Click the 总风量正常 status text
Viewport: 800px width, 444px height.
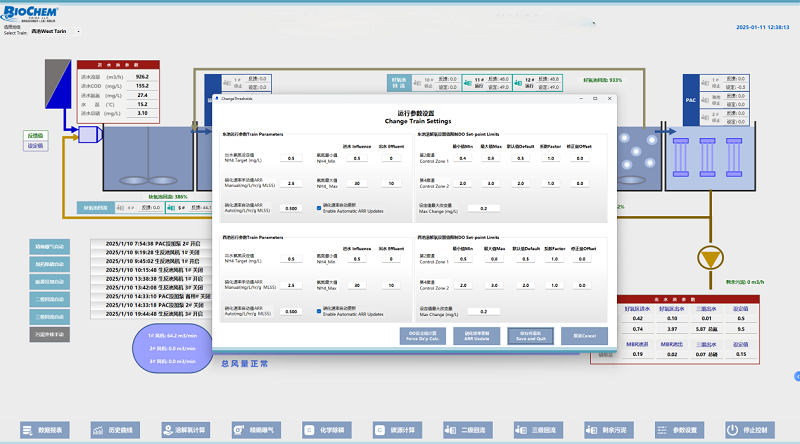(x=244, y=364)
